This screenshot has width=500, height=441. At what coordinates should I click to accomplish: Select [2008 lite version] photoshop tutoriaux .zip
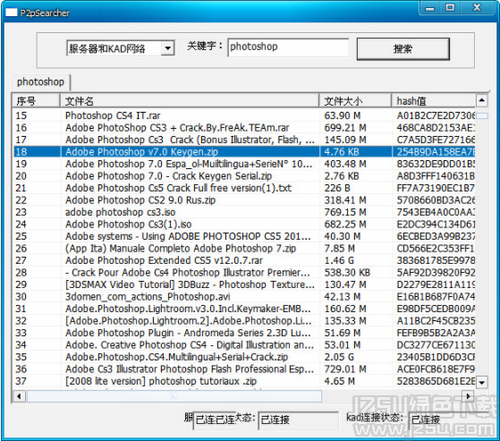click(244, 381)
